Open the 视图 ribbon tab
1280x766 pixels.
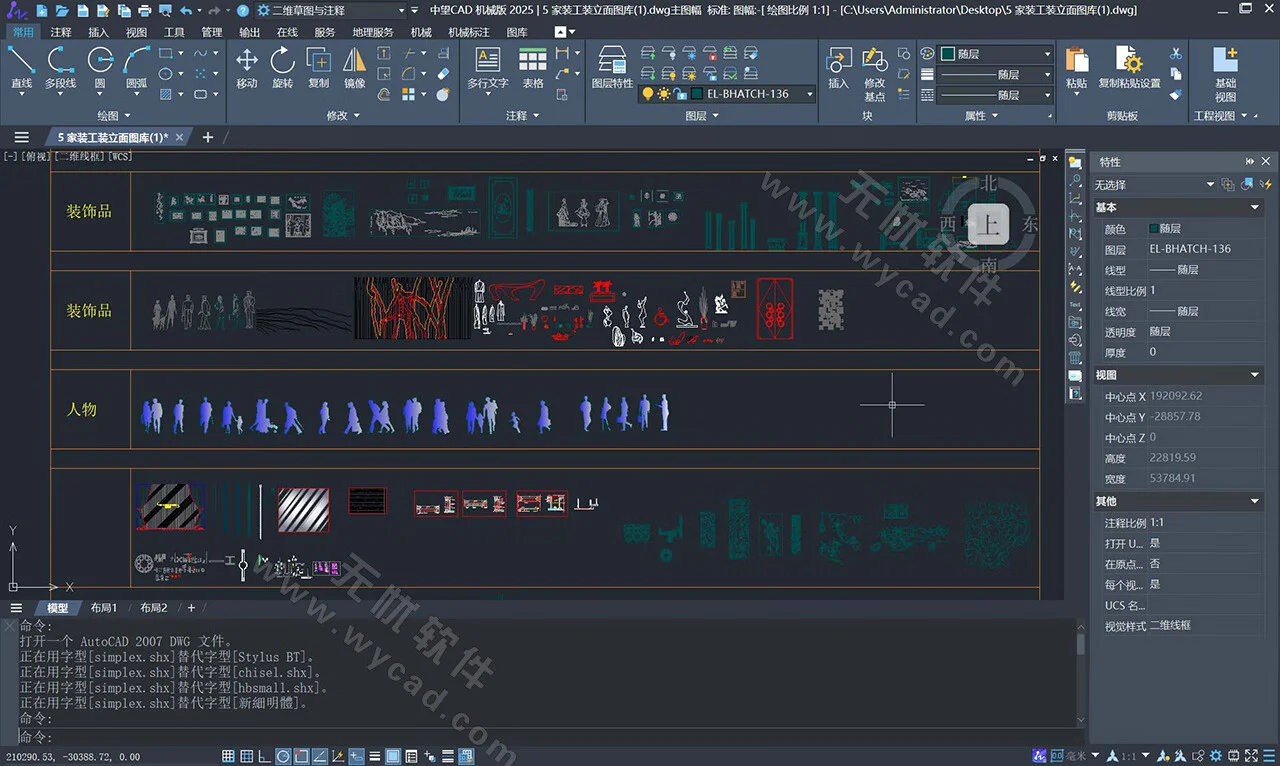tap(136, 31)
